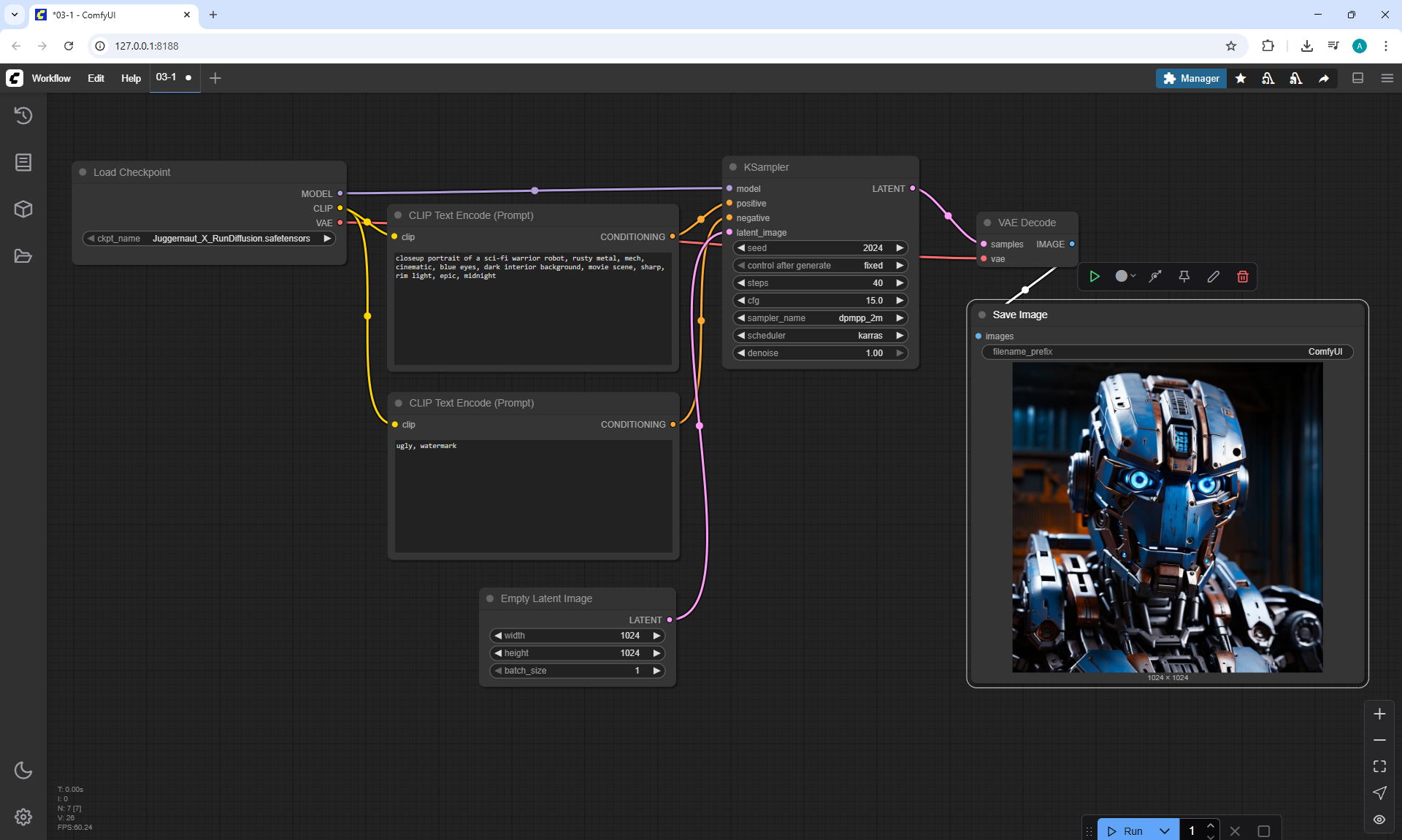
Task: Open the node library sidebar icon
Action: tap(23, 162)
